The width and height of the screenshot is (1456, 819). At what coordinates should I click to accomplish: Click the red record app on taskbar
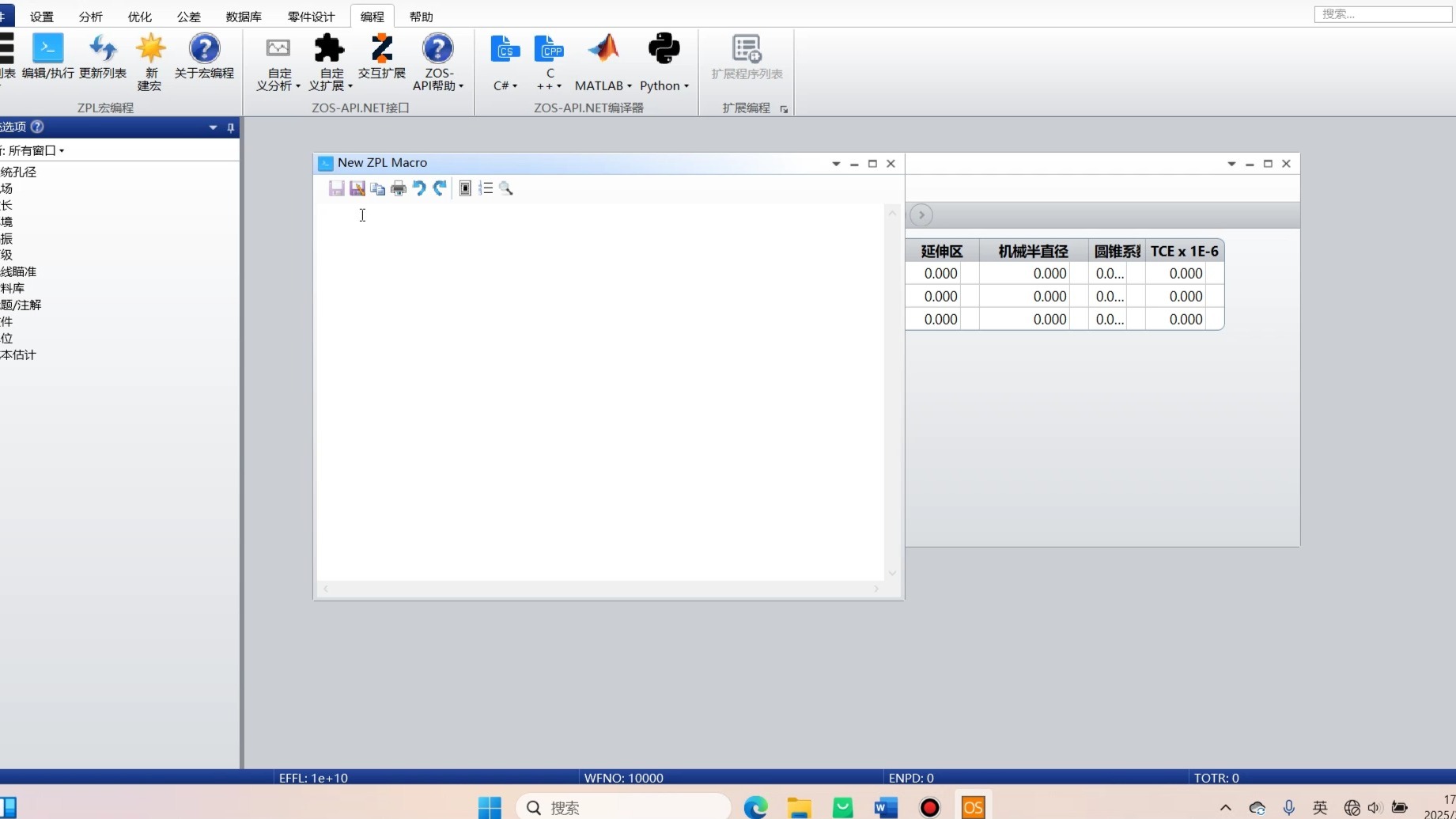tap(929, 807)
